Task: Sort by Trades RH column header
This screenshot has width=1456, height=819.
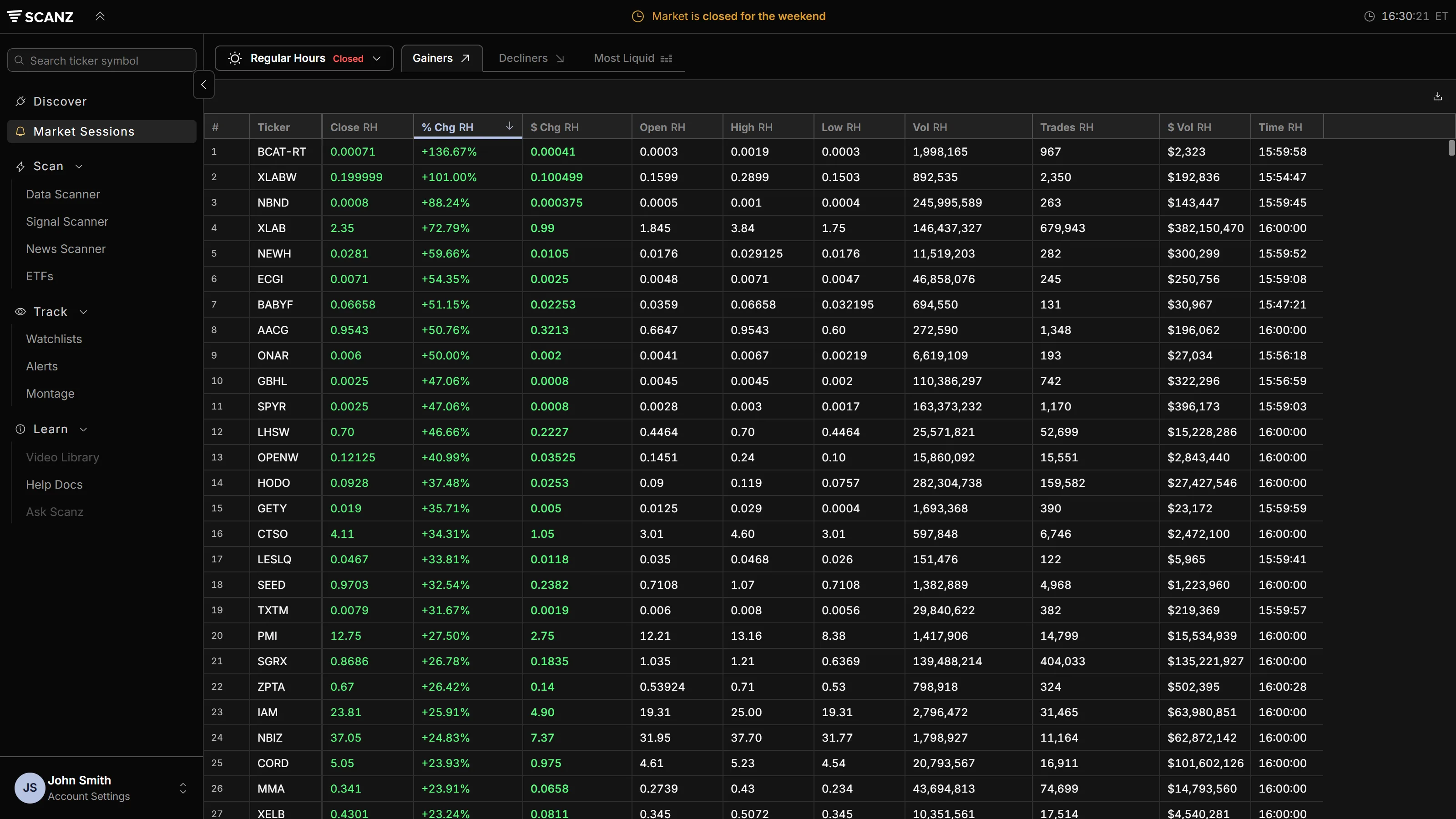Action: (1096, 127)
